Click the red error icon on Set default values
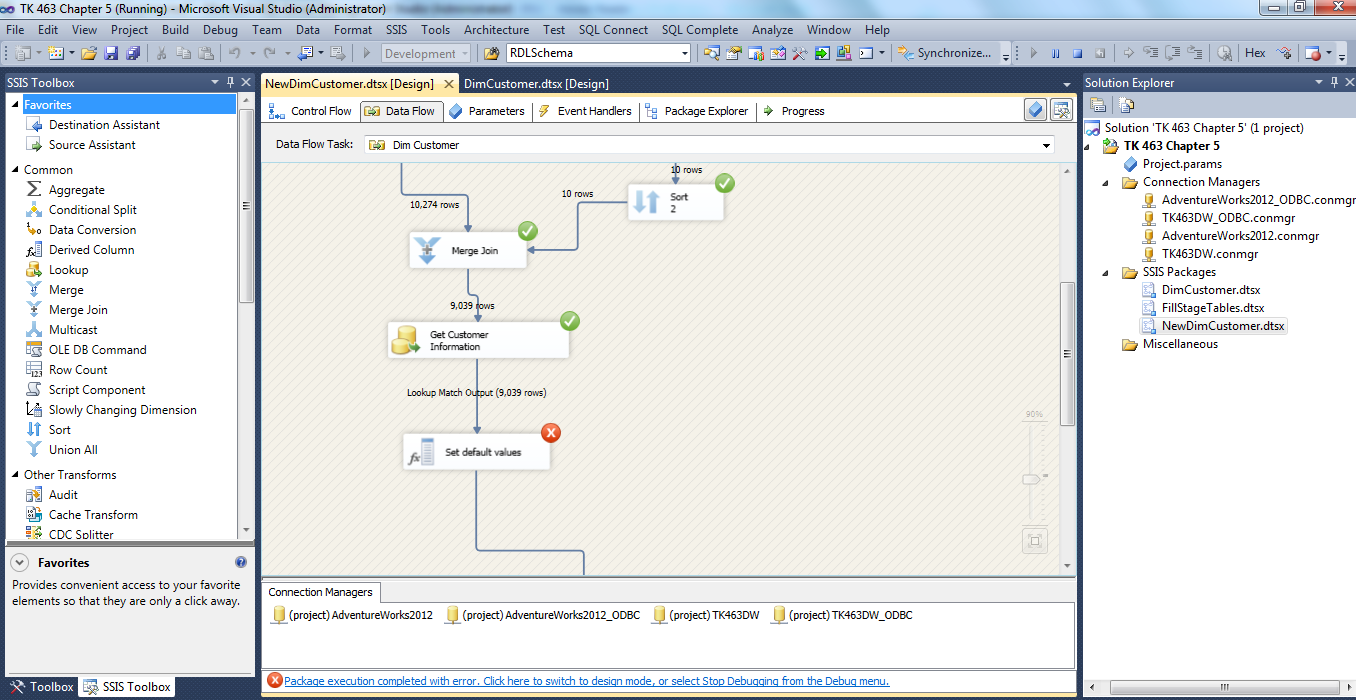 [551, 432]
